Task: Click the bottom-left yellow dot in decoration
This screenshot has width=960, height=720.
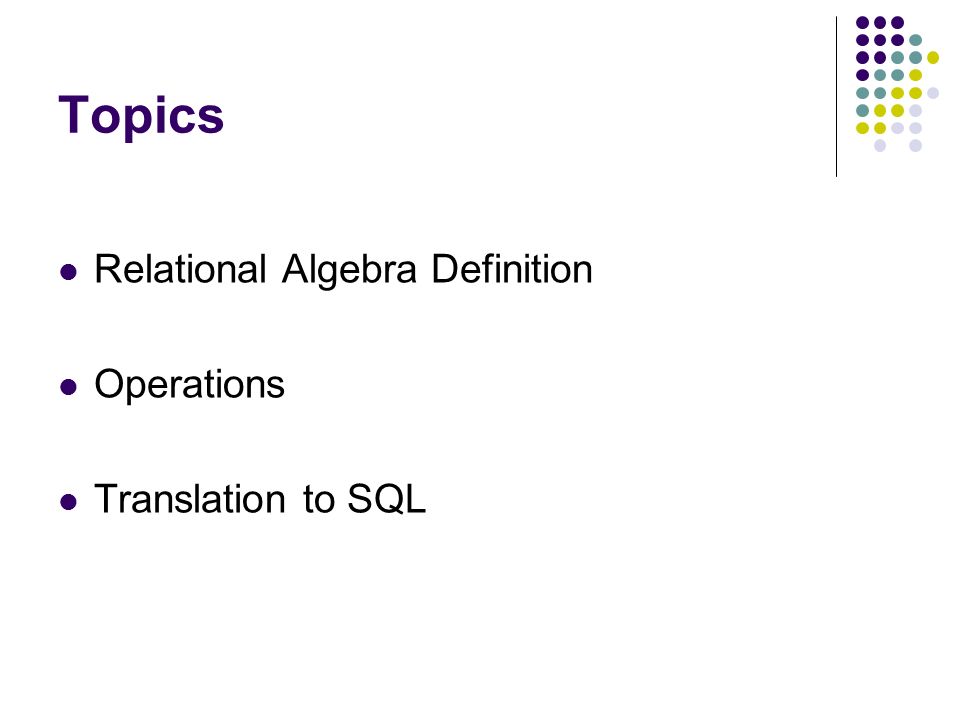Action: (x=862, y=128)
